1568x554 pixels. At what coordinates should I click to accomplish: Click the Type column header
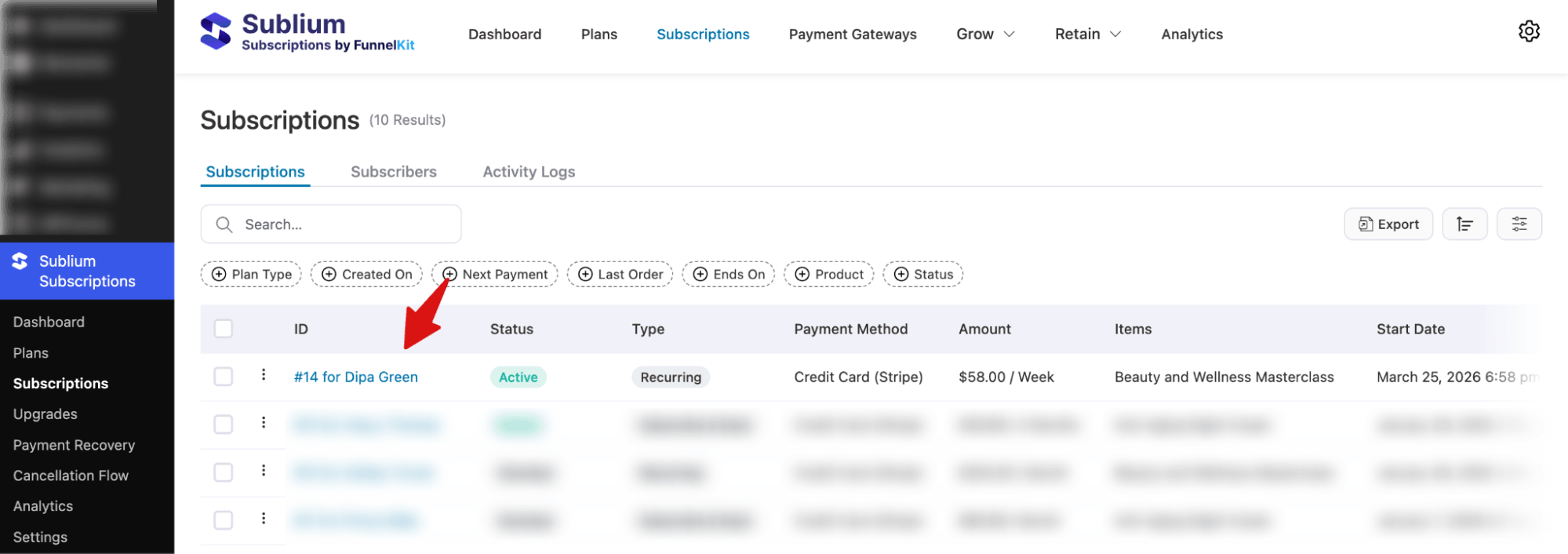tap(648, 330)
